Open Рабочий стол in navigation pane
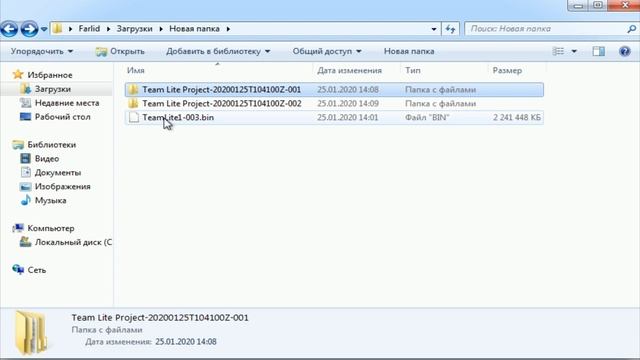 coord(62,117)
